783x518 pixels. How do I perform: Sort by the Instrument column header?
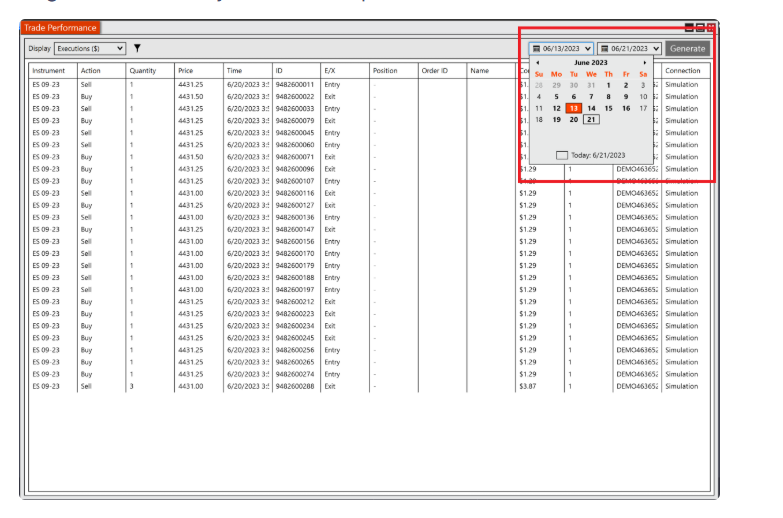(48, 71)
